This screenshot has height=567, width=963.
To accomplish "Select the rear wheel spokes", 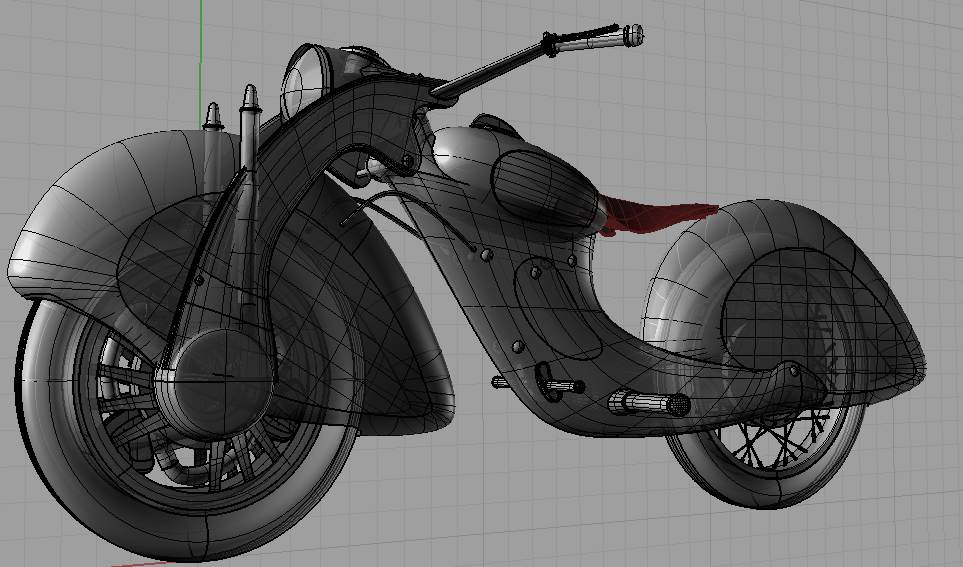I will (x=777, y=439).
